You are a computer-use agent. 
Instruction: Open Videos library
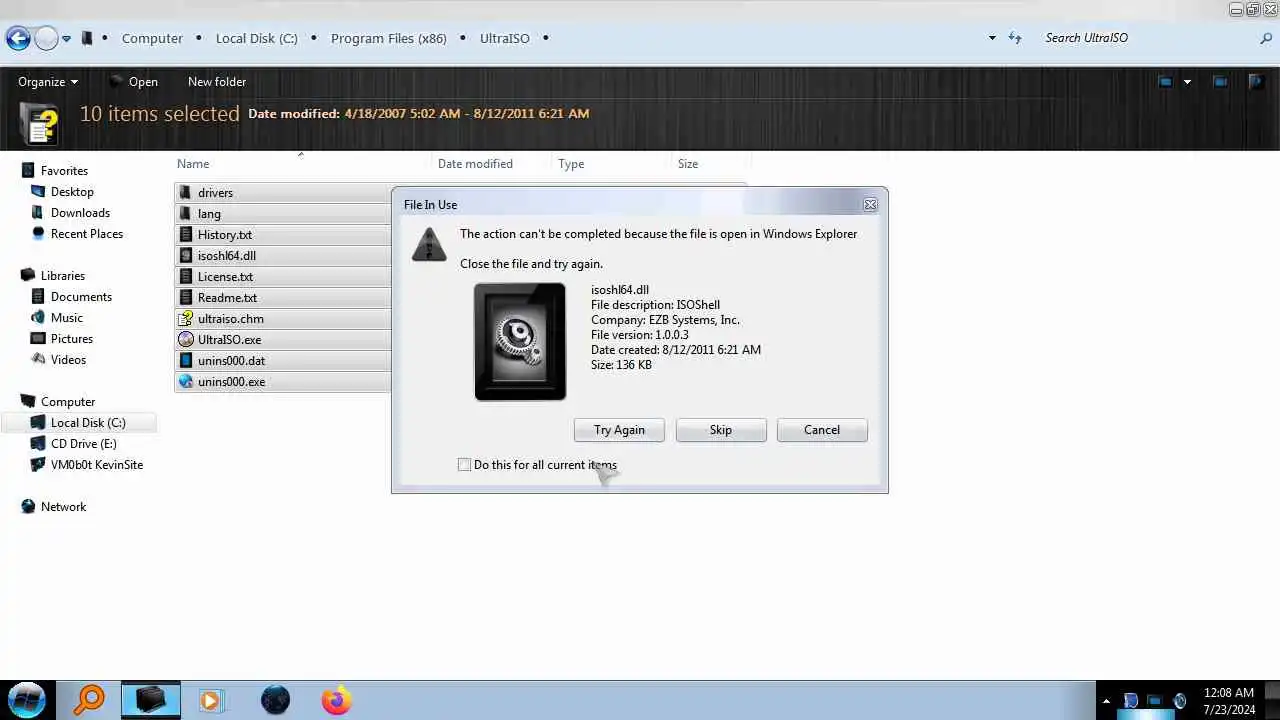[x=68, y=360]
